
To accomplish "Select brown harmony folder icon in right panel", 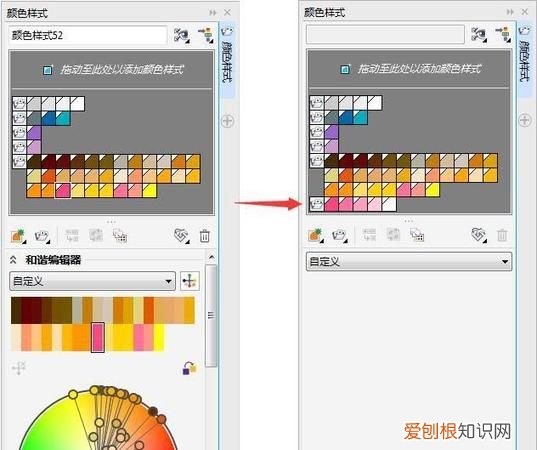I will tap(317, 161).
